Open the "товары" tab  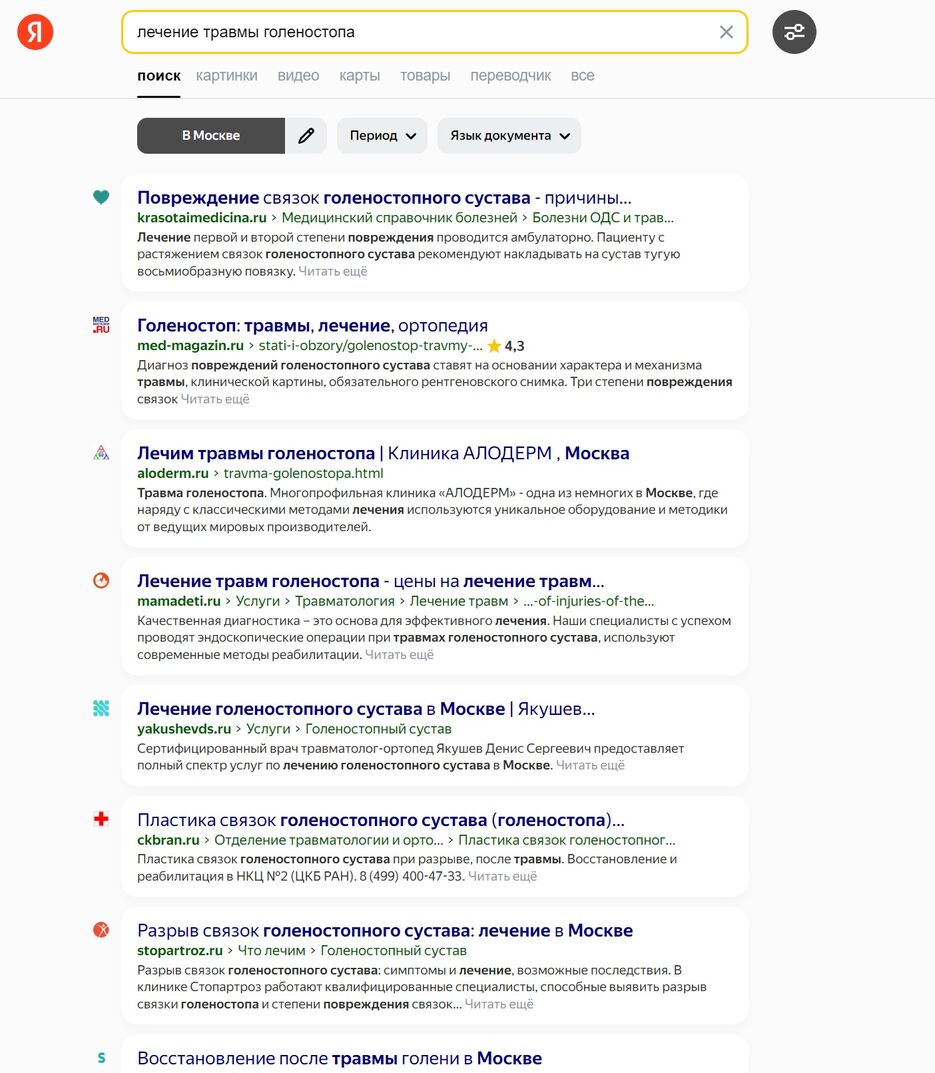425,76
